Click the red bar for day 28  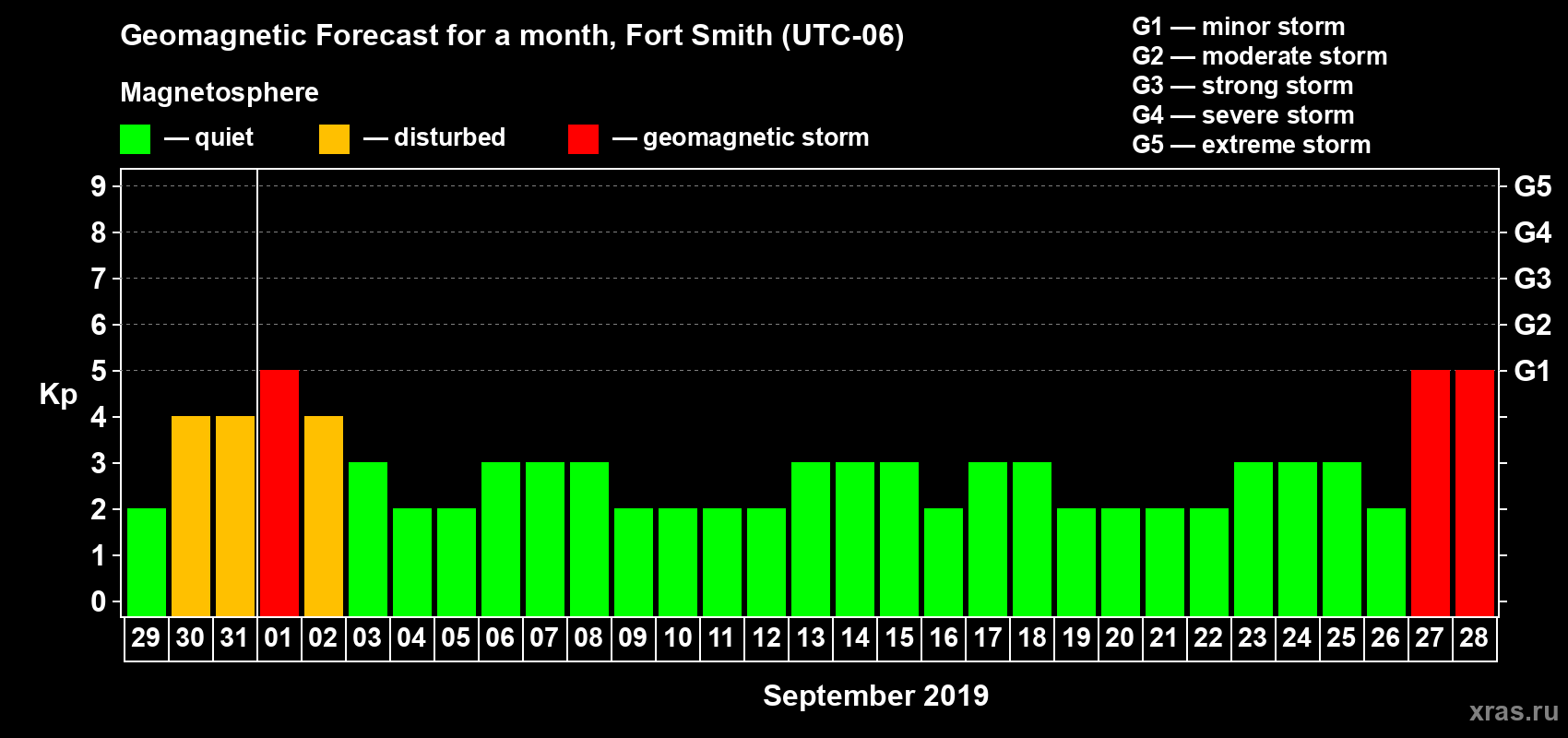click(1475, 493)
